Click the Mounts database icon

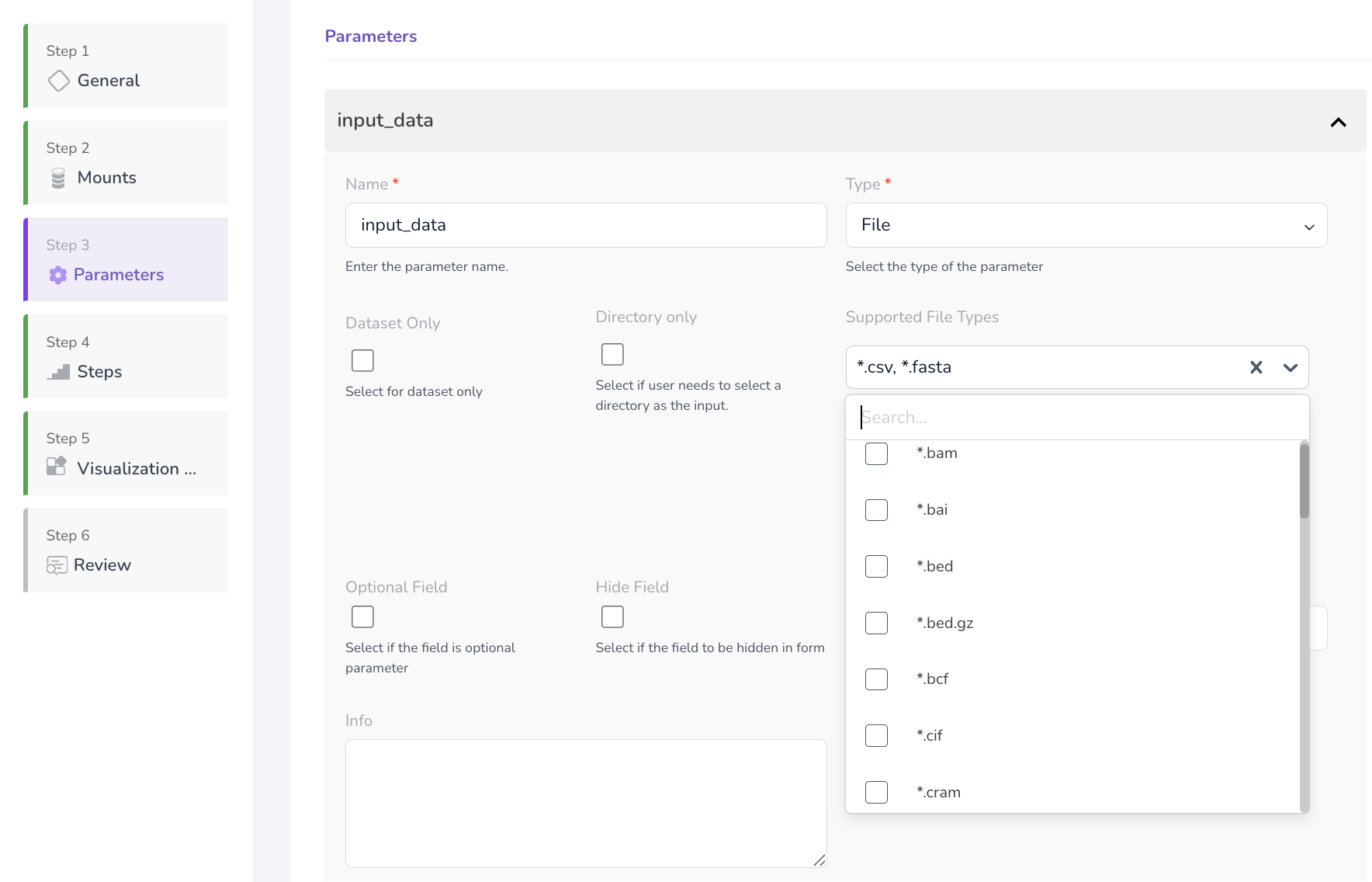click(x=58, y=179)
